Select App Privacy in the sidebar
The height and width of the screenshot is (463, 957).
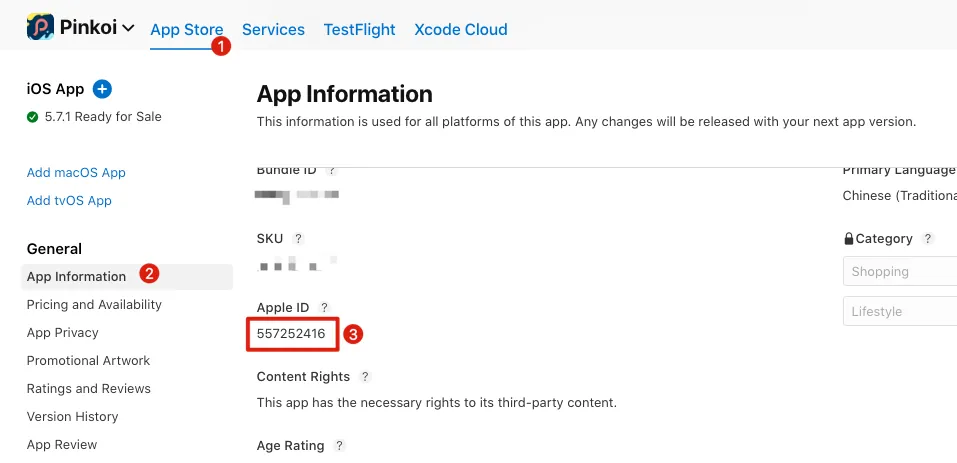click(x=62, y=332)
